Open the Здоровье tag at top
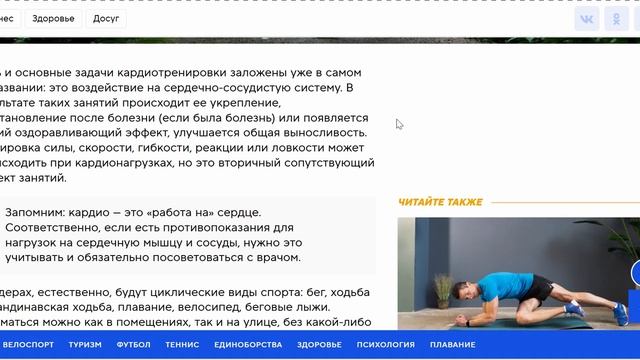Viewport: 640px width, 360px height. tap(53, 19)
